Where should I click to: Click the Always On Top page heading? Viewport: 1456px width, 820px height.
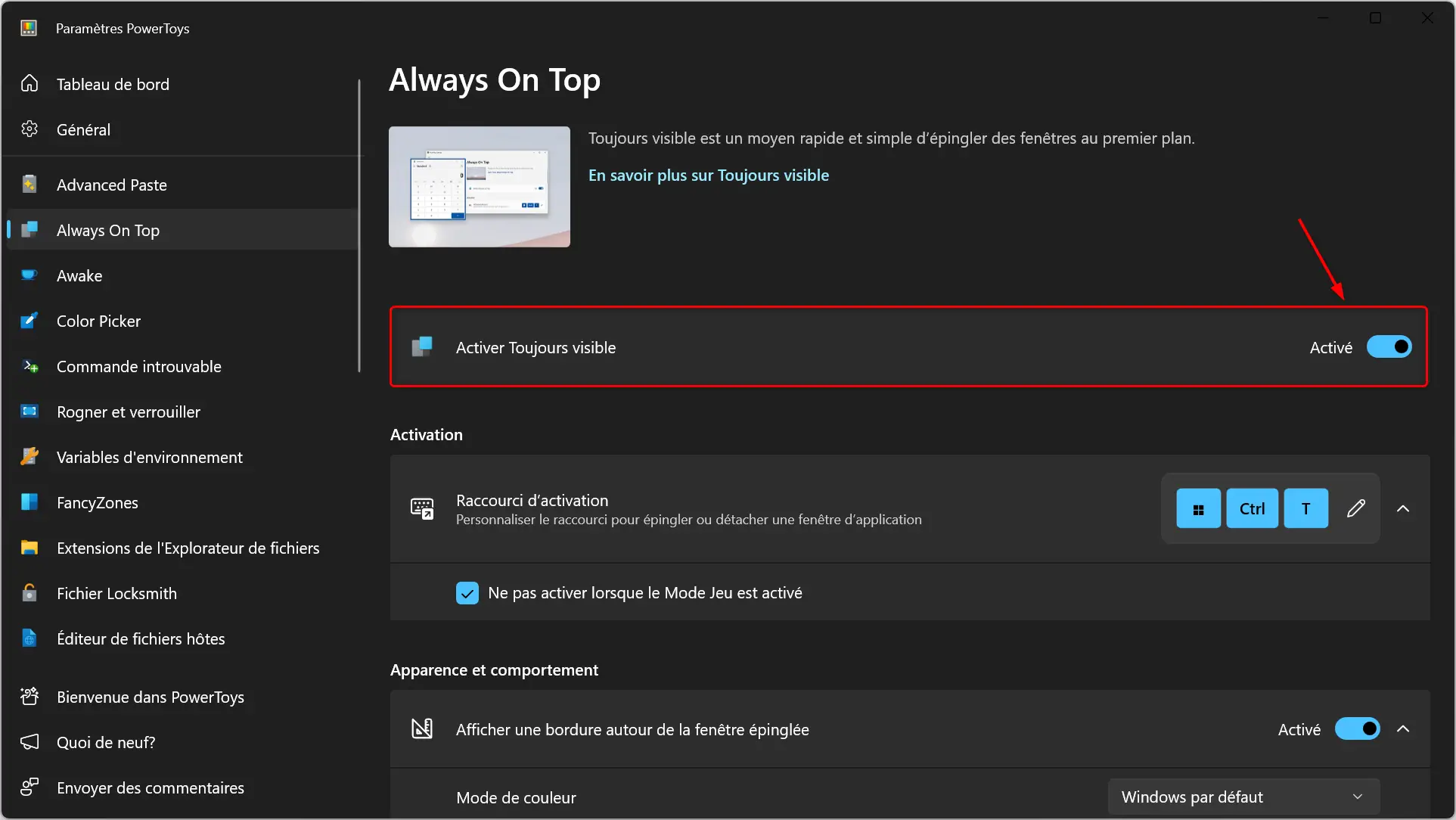coord(495,80)
